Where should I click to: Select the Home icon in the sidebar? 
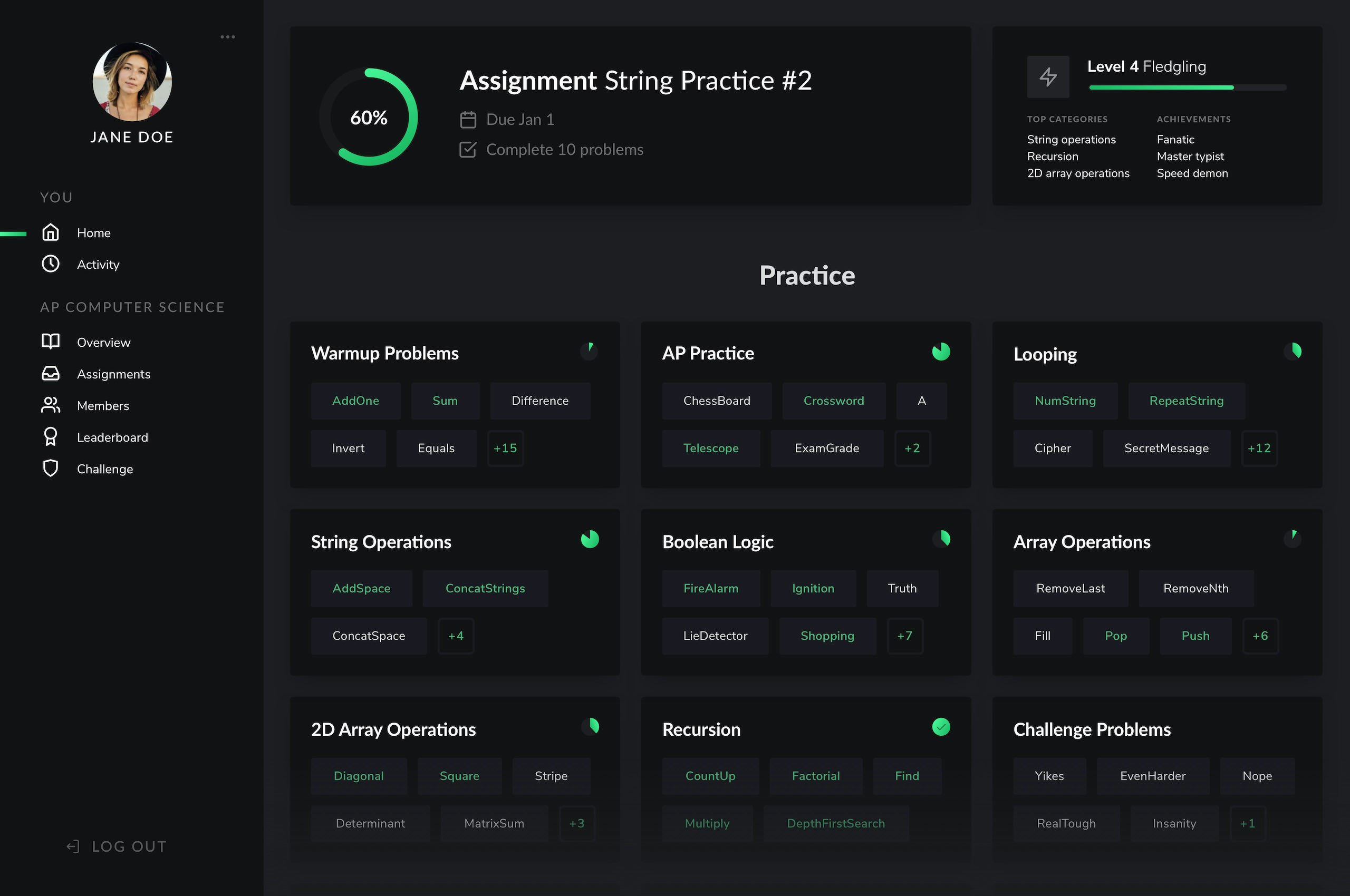50,232
